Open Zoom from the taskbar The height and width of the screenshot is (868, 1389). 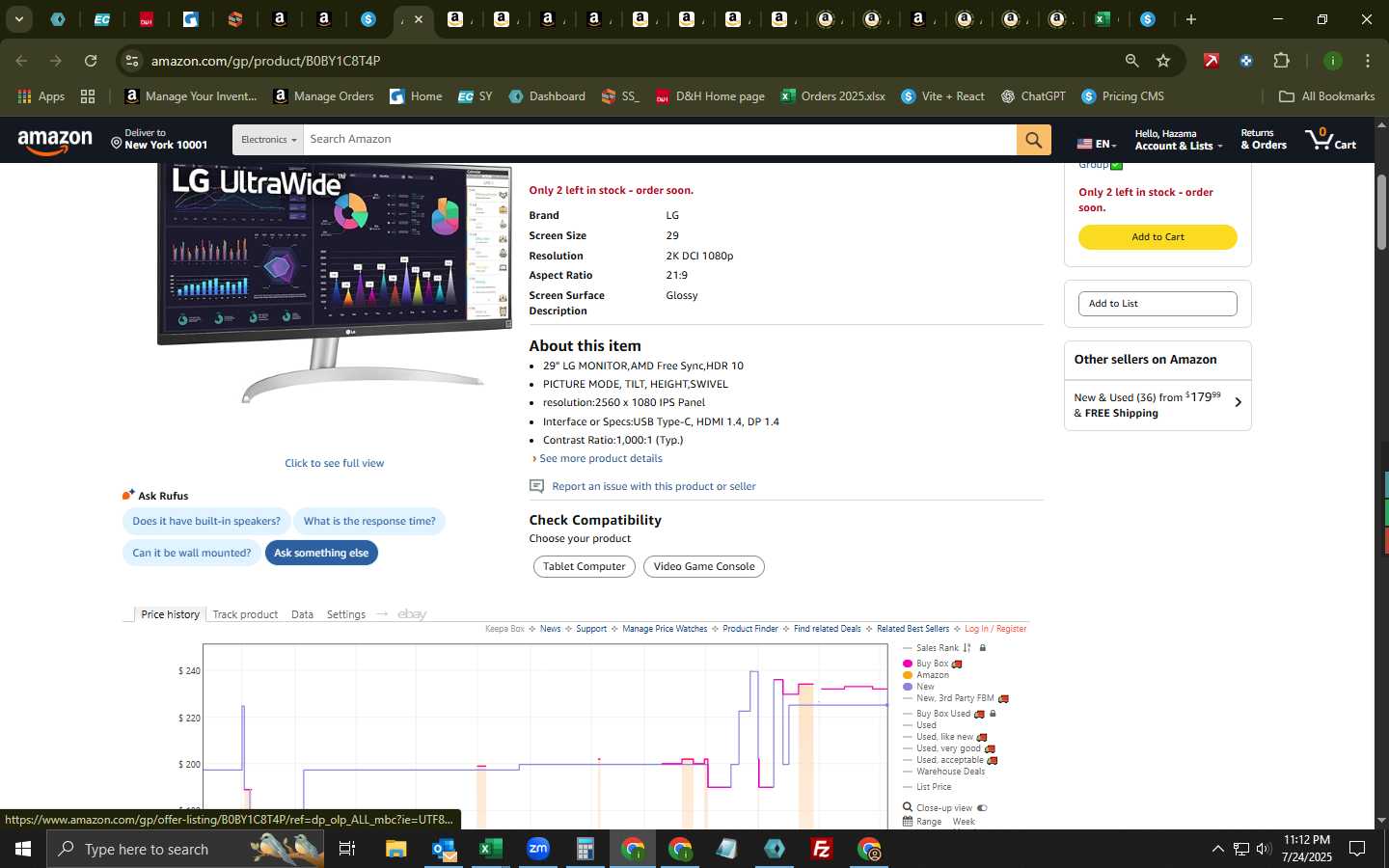click(x=537, y=849)
